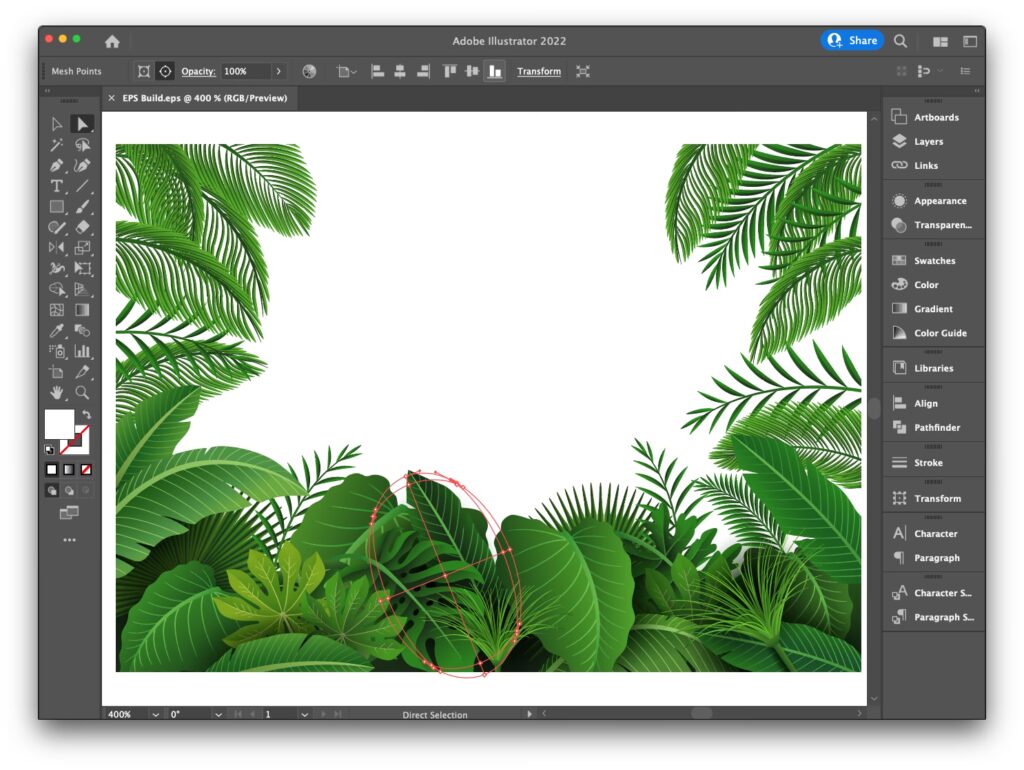Viewport: 1024px width, 770px height.
Task: Toggle the None fill mode button
Action: (x=86, y=469)
